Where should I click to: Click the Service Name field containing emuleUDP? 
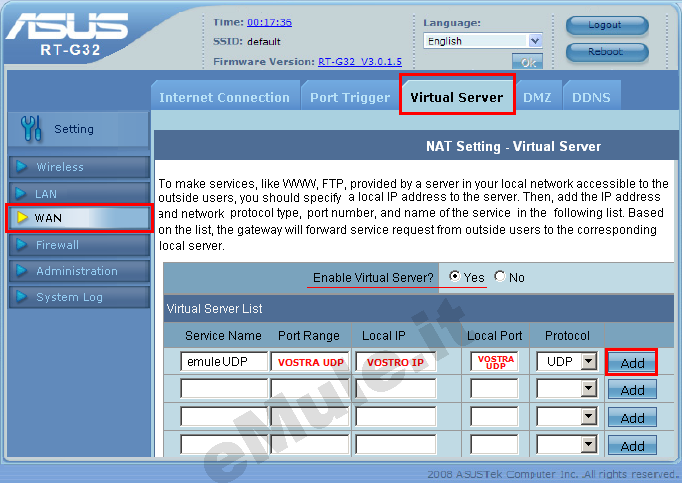click(224, 362)
